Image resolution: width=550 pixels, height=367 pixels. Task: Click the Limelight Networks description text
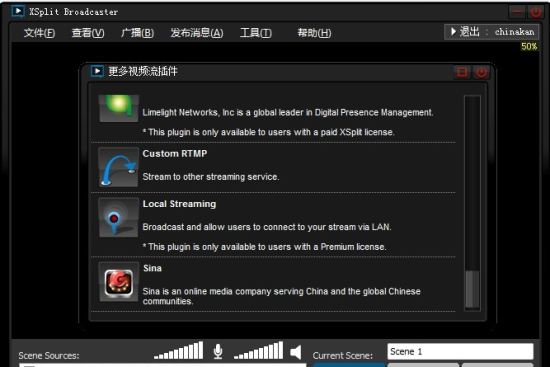(x=288, y=112)
